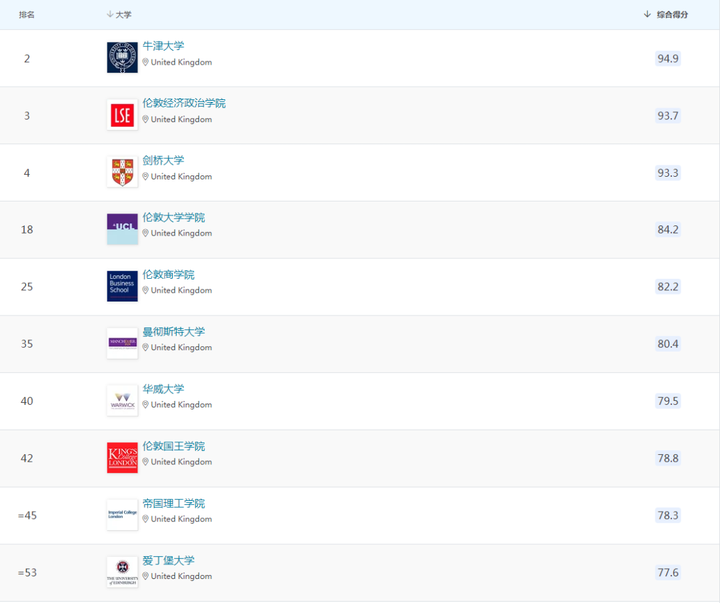Image resolution: width=720 pixels, height=603 pixels.
Task: Click the score 78.8 cell
Action: [x=668, y=458]
